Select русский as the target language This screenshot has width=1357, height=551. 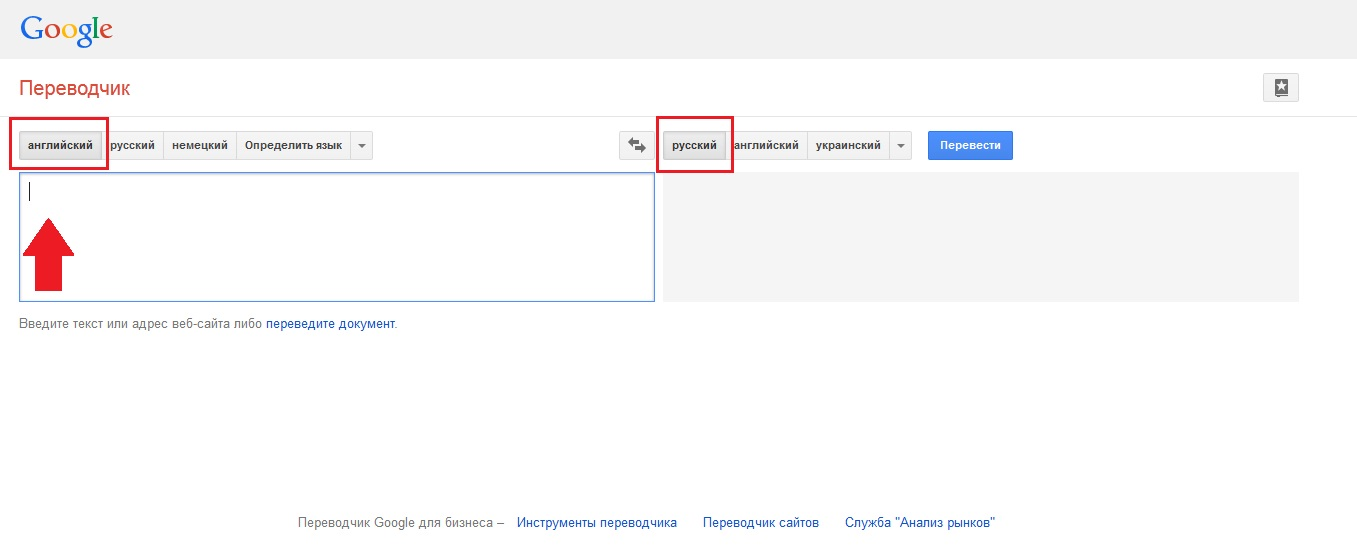pyautogui.click(x=694, y=146)
